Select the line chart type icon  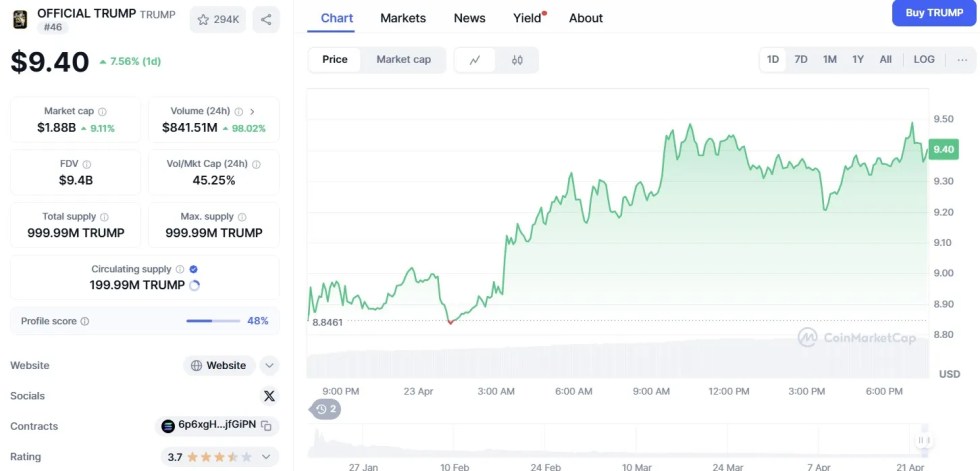point(475,60)
